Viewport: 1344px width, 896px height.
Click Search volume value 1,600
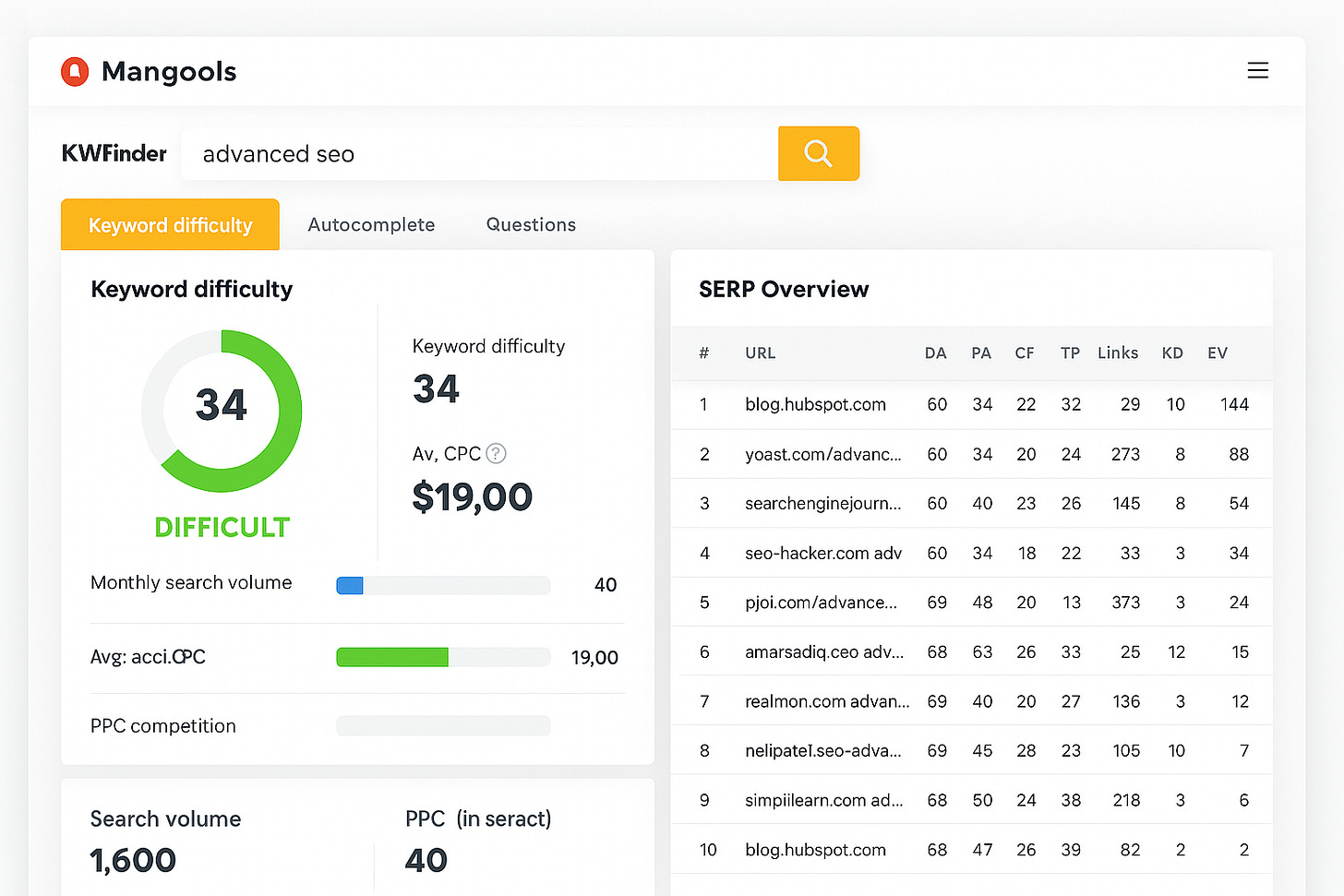tap(133, 860)
